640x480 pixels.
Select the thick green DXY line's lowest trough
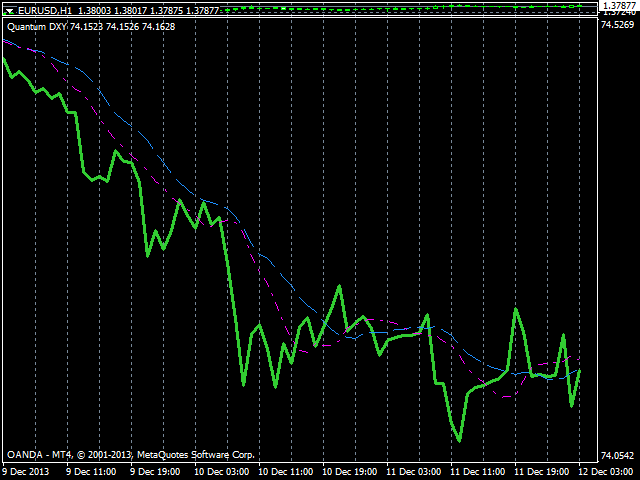(x=459, y=440)
